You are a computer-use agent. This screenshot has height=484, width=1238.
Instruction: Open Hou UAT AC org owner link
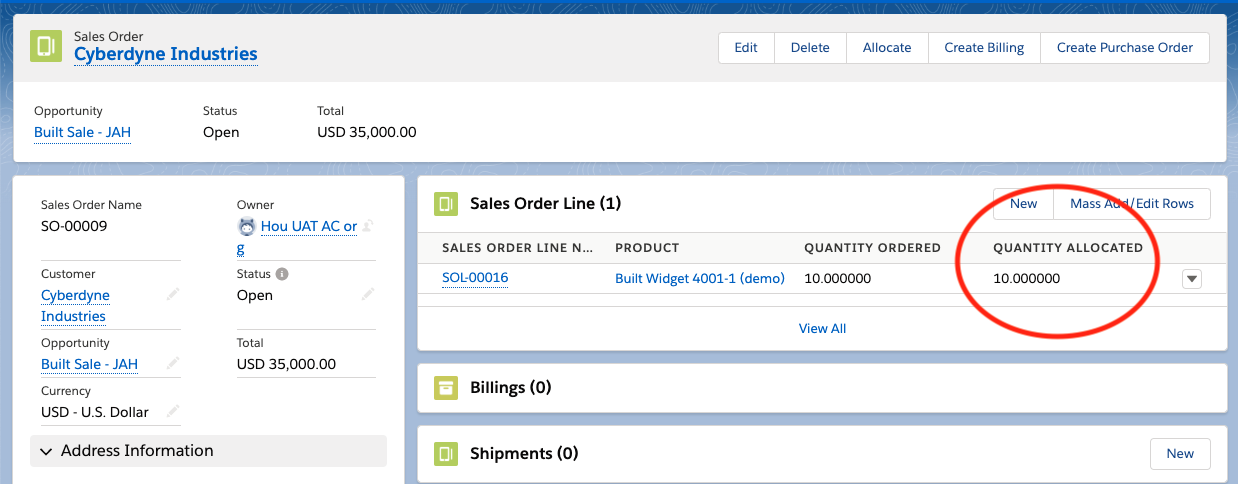[309, 227]
